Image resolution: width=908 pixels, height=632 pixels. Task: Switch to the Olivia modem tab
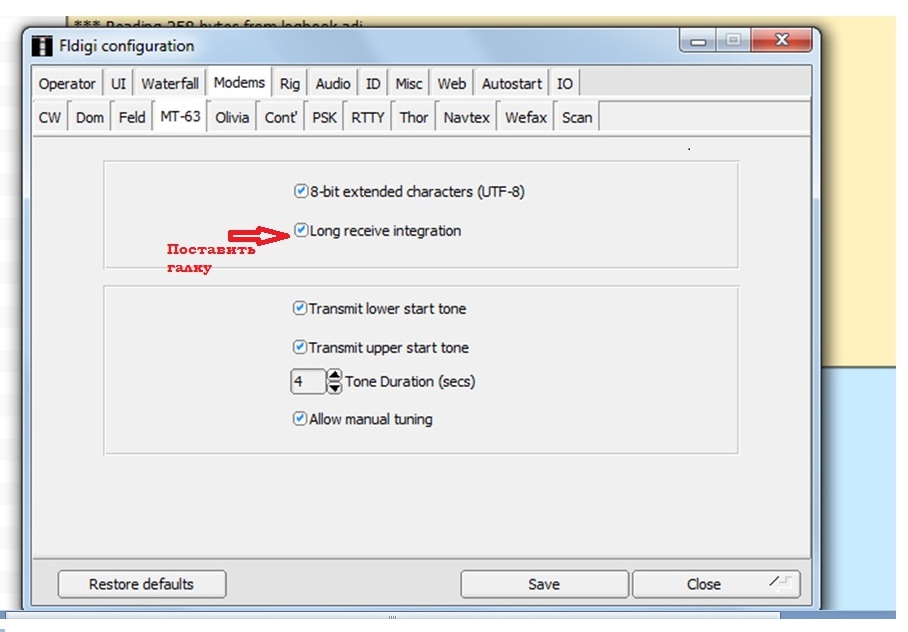(x=232, y=117)
